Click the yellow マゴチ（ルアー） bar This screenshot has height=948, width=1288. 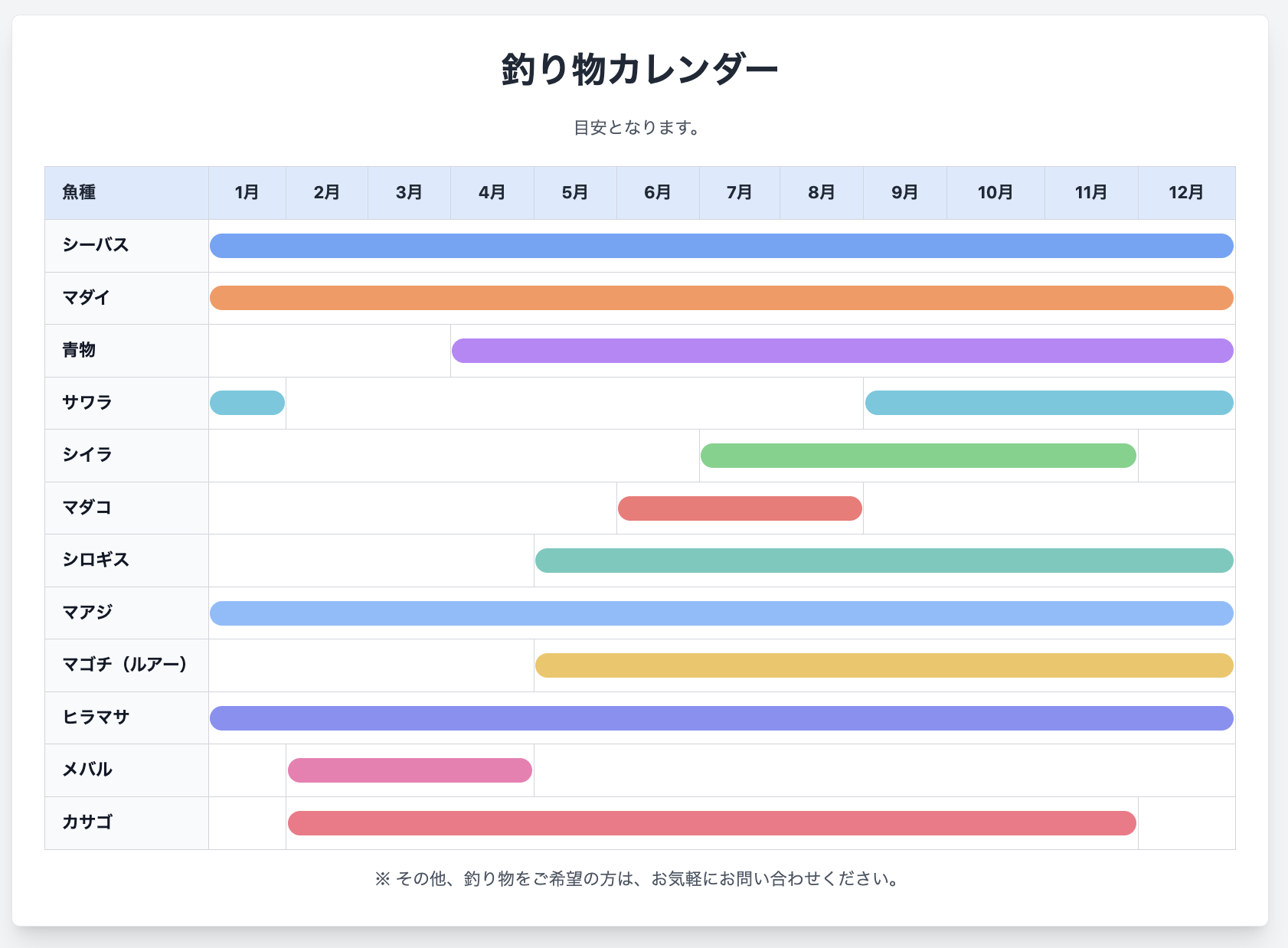pos(884,665)
